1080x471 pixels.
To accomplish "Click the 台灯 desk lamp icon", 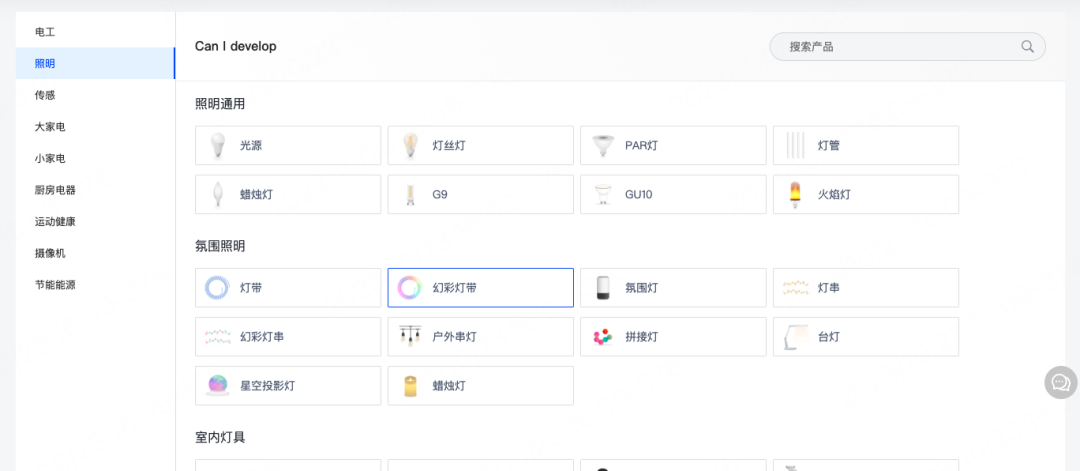I will click(x=797, y=337).
